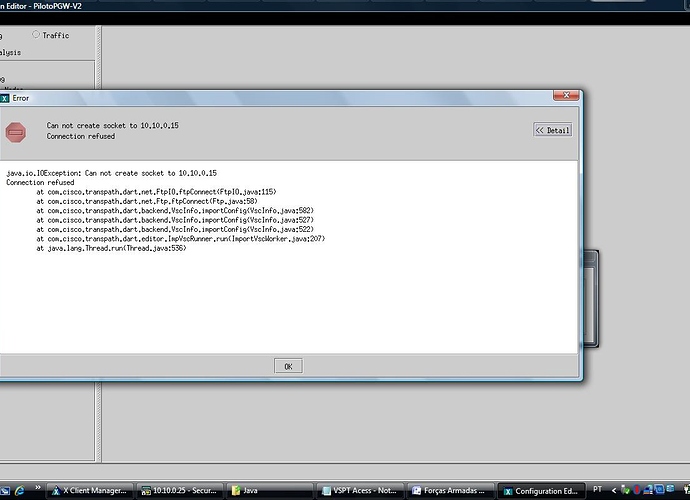690x500 pixels.
Task: Expand the quick launch overflow chevron
Action: pyautogui.click(x=38, y=487)
